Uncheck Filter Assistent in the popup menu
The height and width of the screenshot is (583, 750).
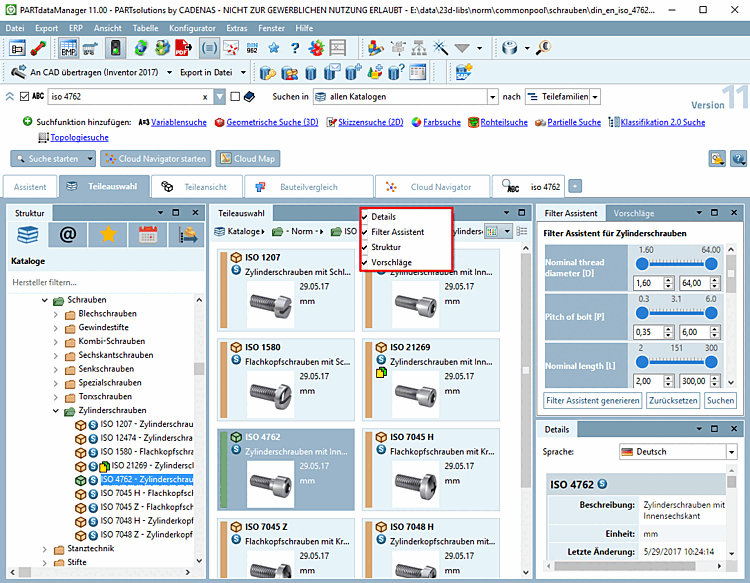click(x=397, y=232)
